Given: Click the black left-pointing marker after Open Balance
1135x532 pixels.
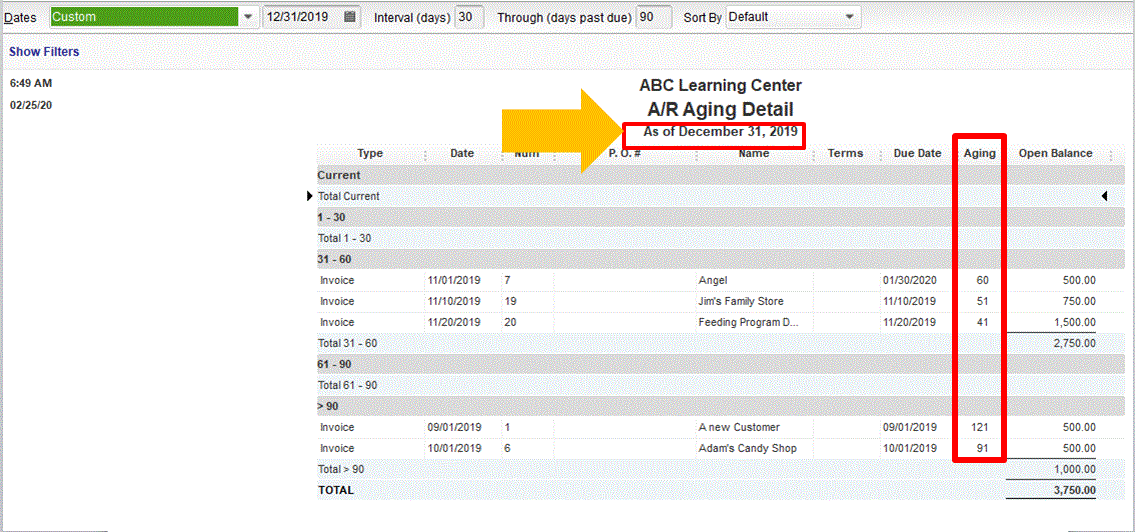Looking at the screenshot, I should click(1104, 196).
